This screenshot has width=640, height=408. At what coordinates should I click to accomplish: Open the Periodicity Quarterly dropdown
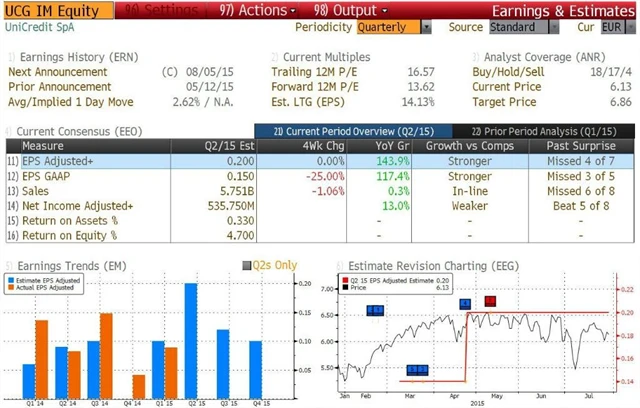(393, 27)
